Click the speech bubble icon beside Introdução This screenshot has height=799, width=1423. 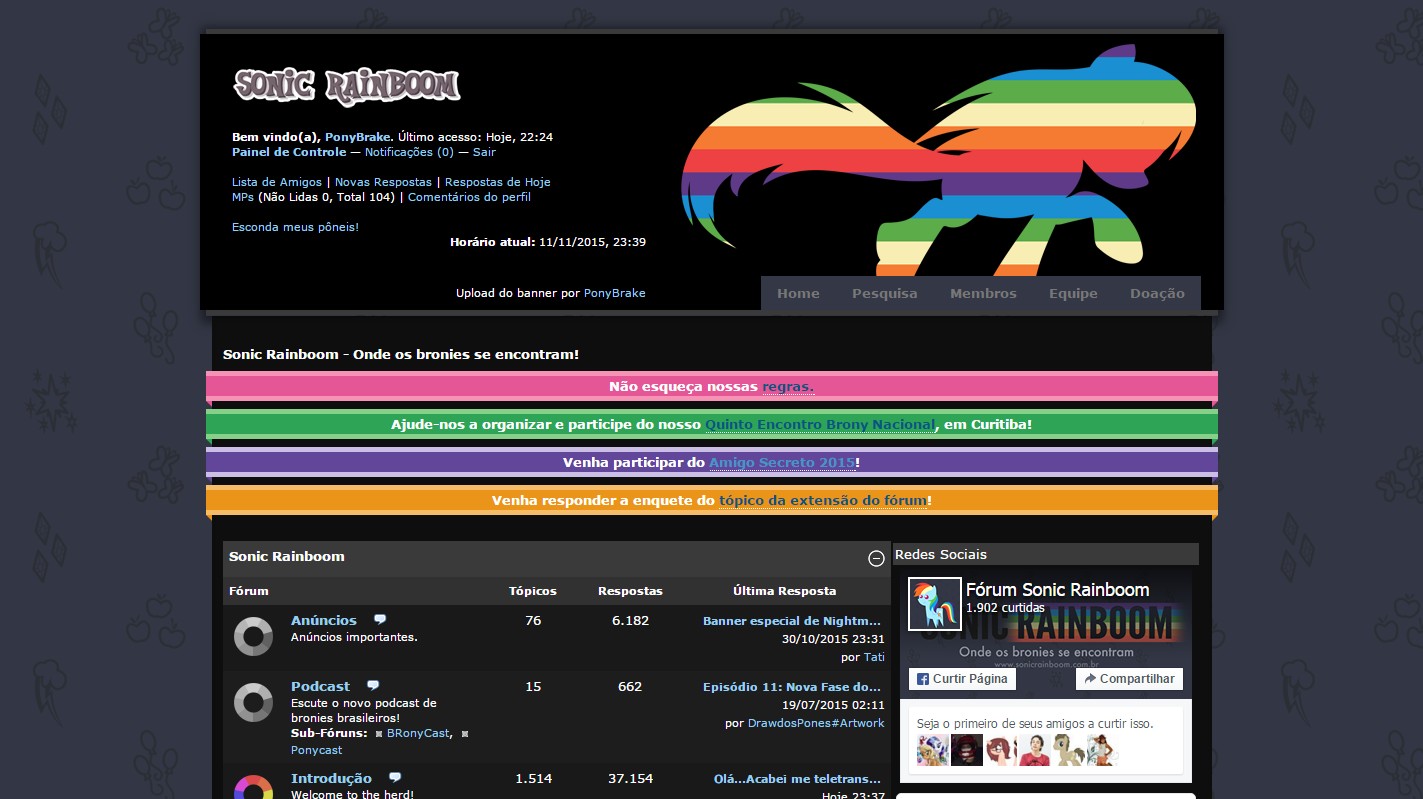point(395,778)
